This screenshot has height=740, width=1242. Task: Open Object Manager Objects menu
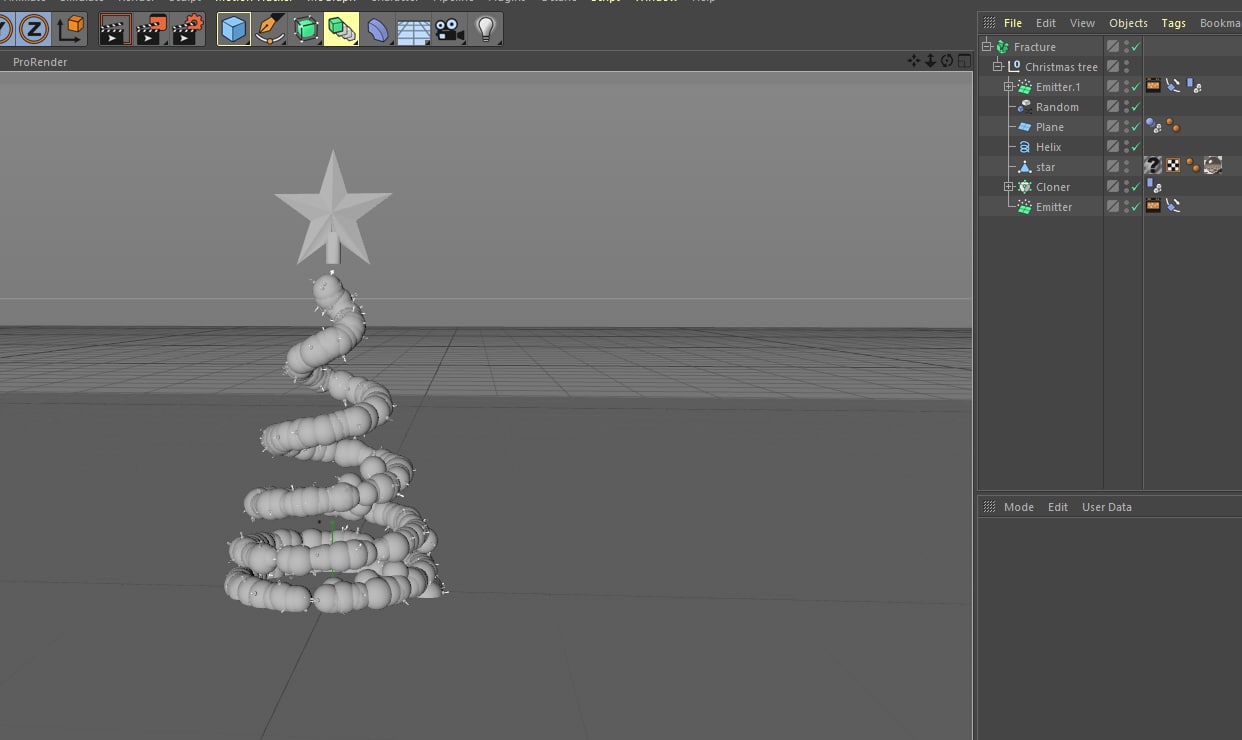[1129, 23]
